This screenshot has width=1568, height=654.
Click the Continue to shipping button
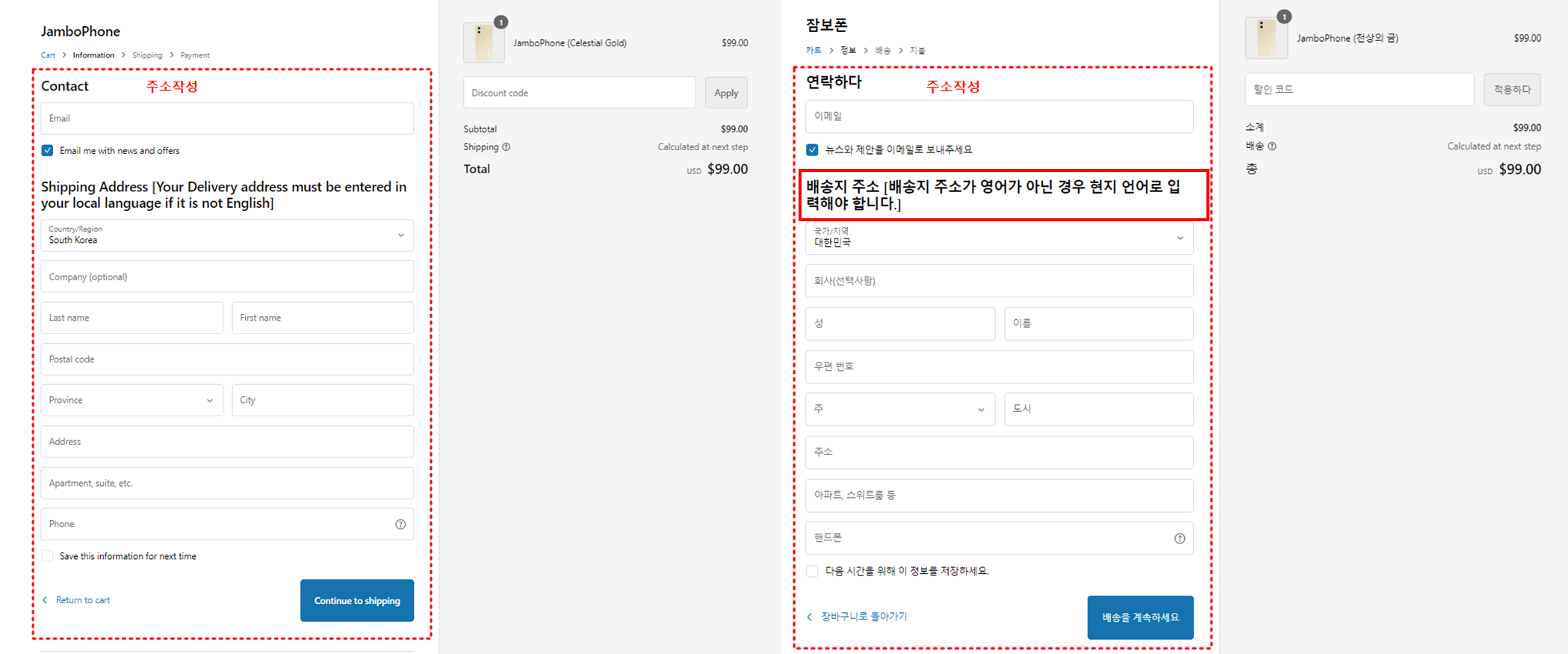pyautogui.click(x=357, y=600)
